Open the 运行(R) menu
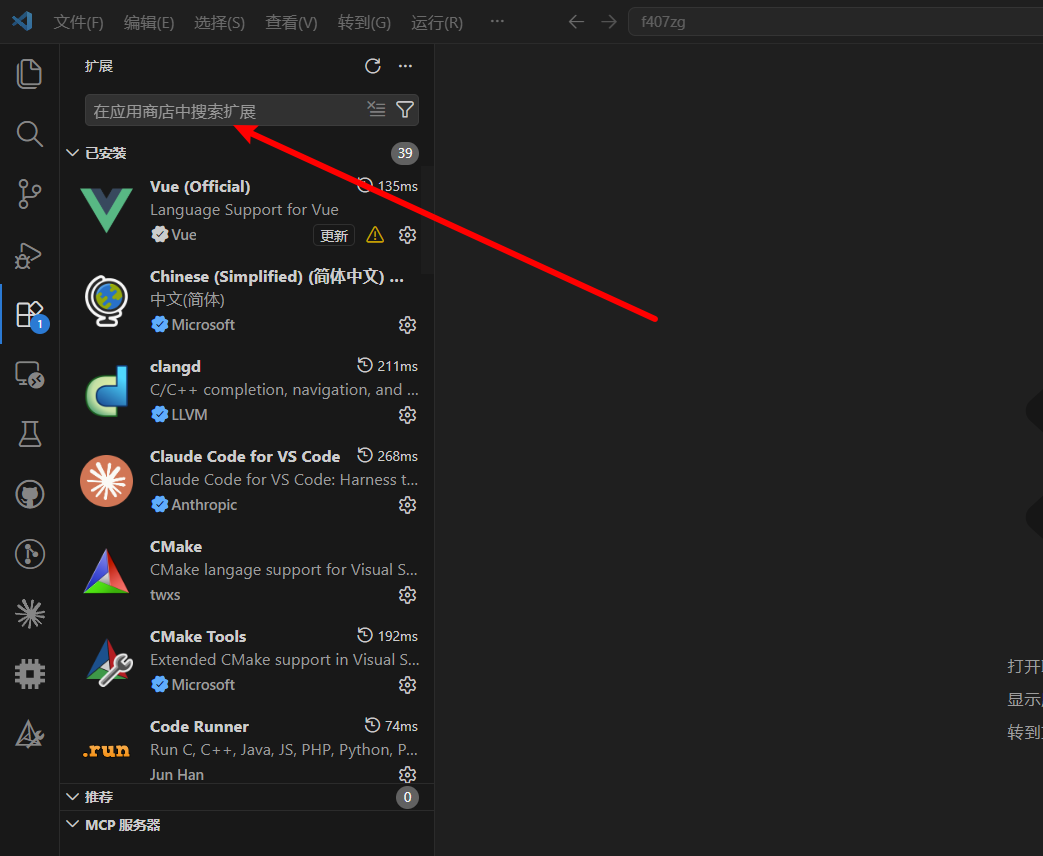 click(437, 23)
